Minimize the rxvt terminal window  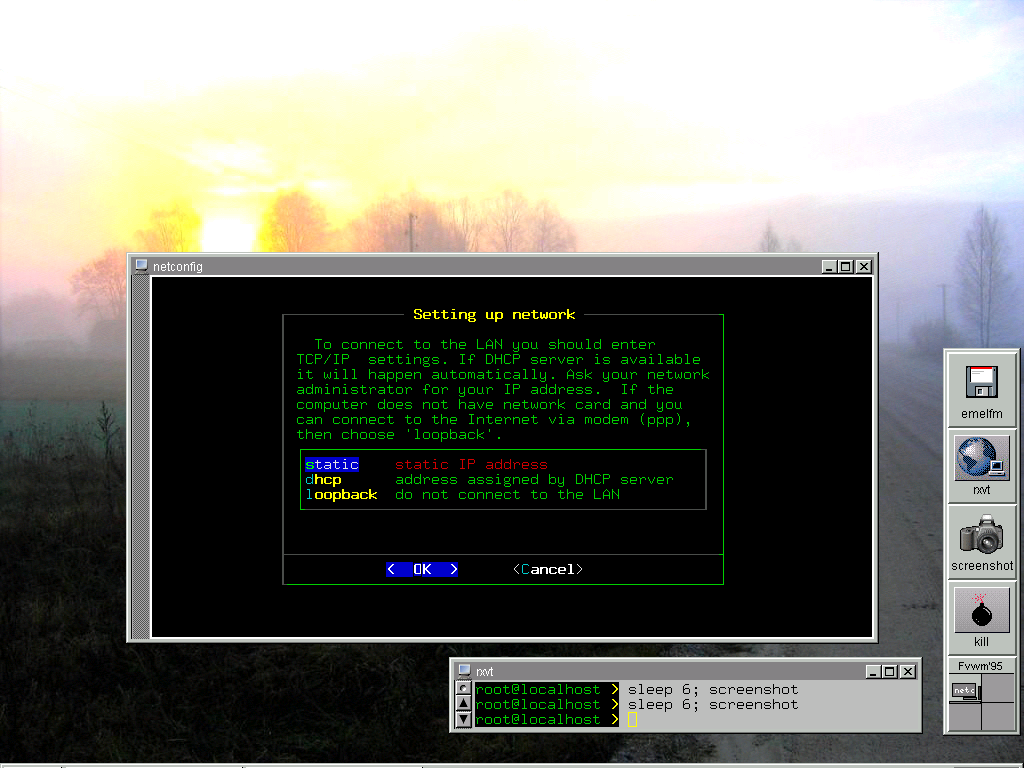(x=873, y=671)
